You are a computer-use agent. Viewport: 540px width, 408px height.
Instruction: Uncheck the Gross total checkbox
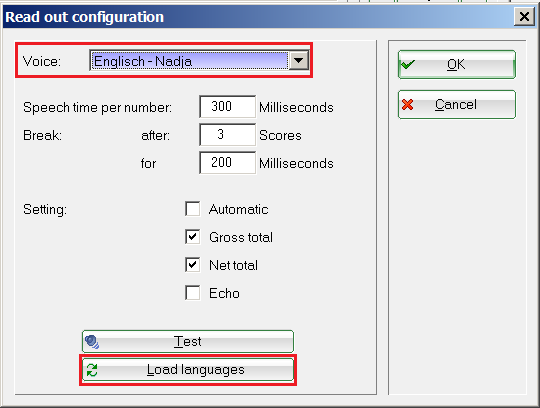(193, 237)
